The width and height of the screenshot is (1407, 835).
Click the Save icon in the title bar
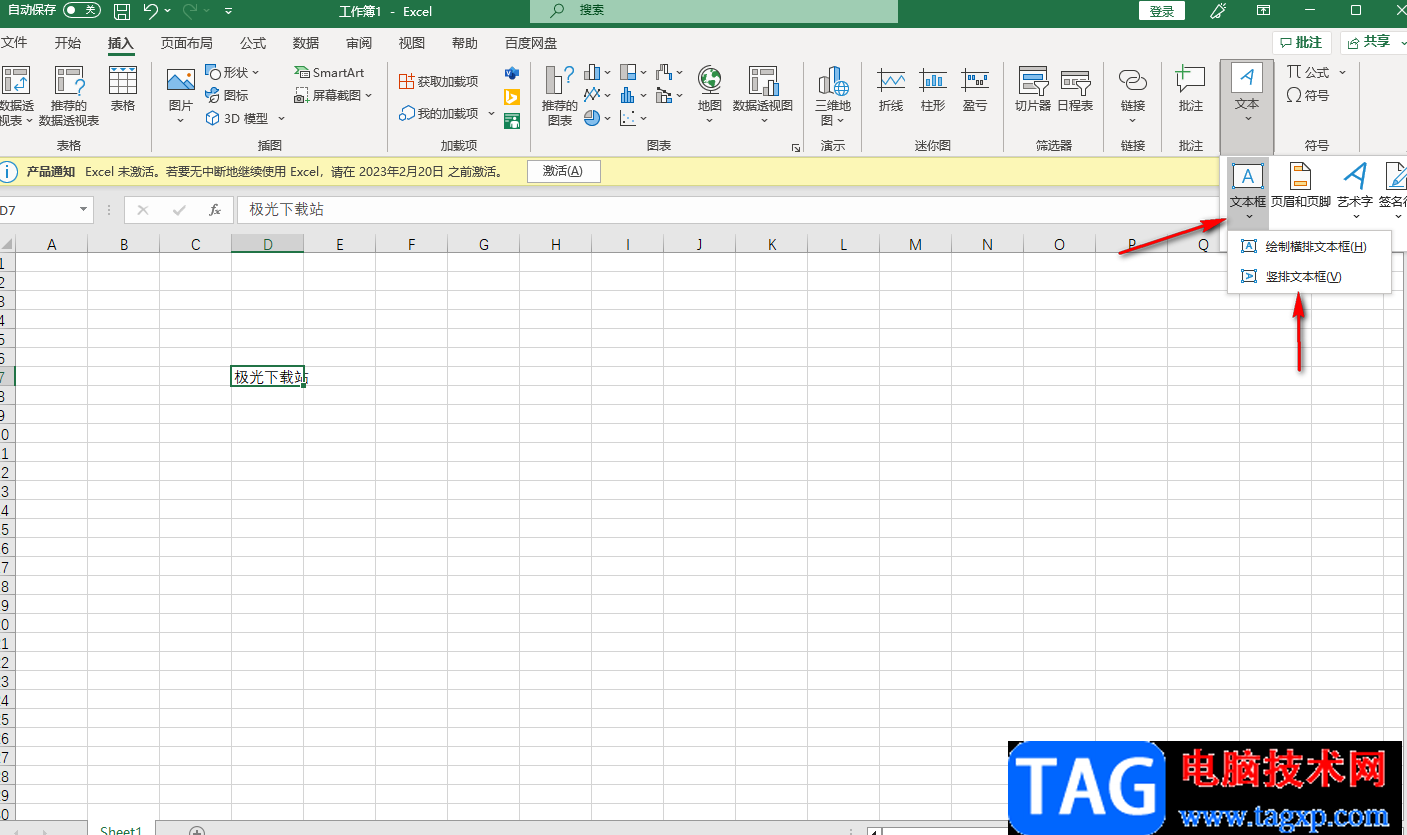pyautogui.click(x=122, y=11)
